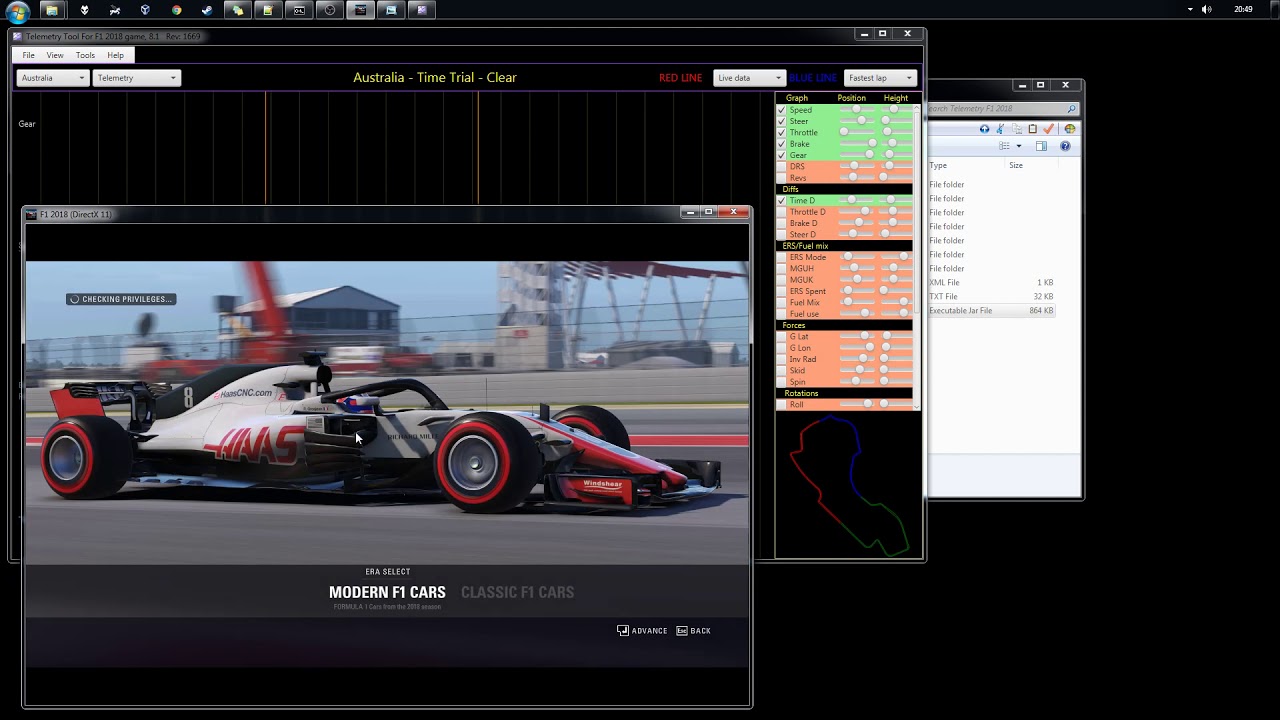Viewport: 1280px width, 720px height.
Task: Enable the Revs graph checkbox
Action: point(782,178)
